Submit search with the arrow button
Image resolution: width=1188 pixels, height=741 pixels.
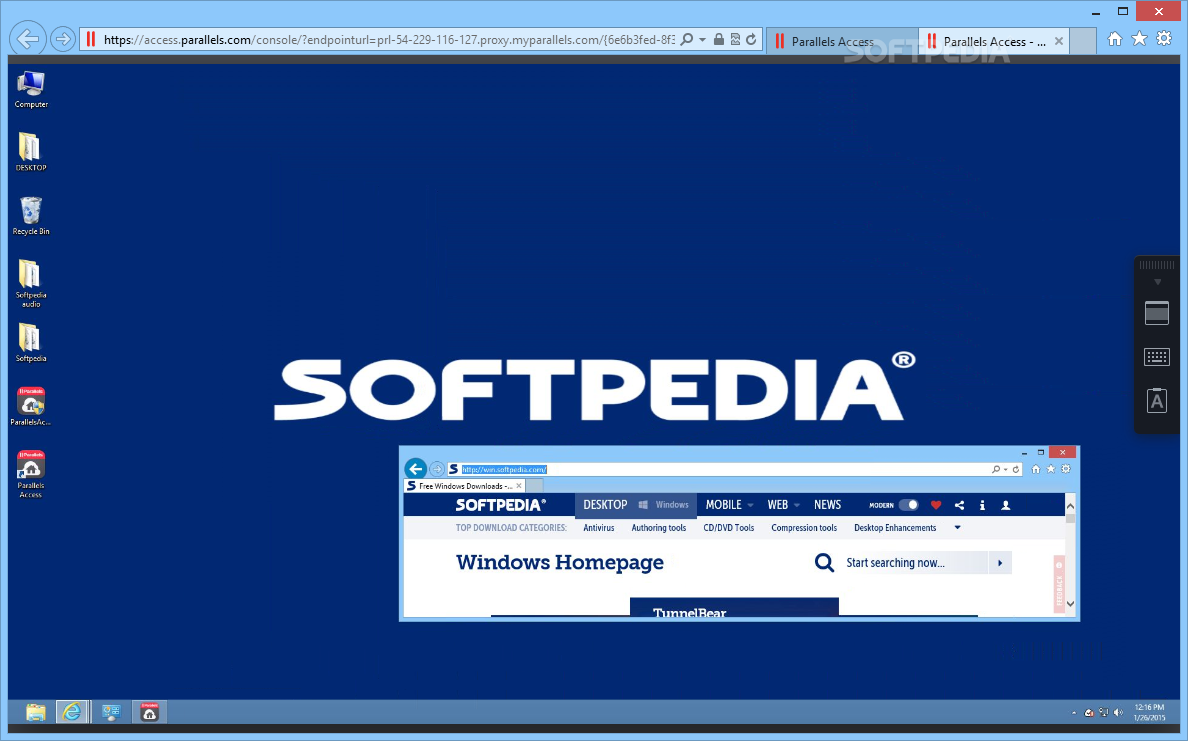[1000, 563]
